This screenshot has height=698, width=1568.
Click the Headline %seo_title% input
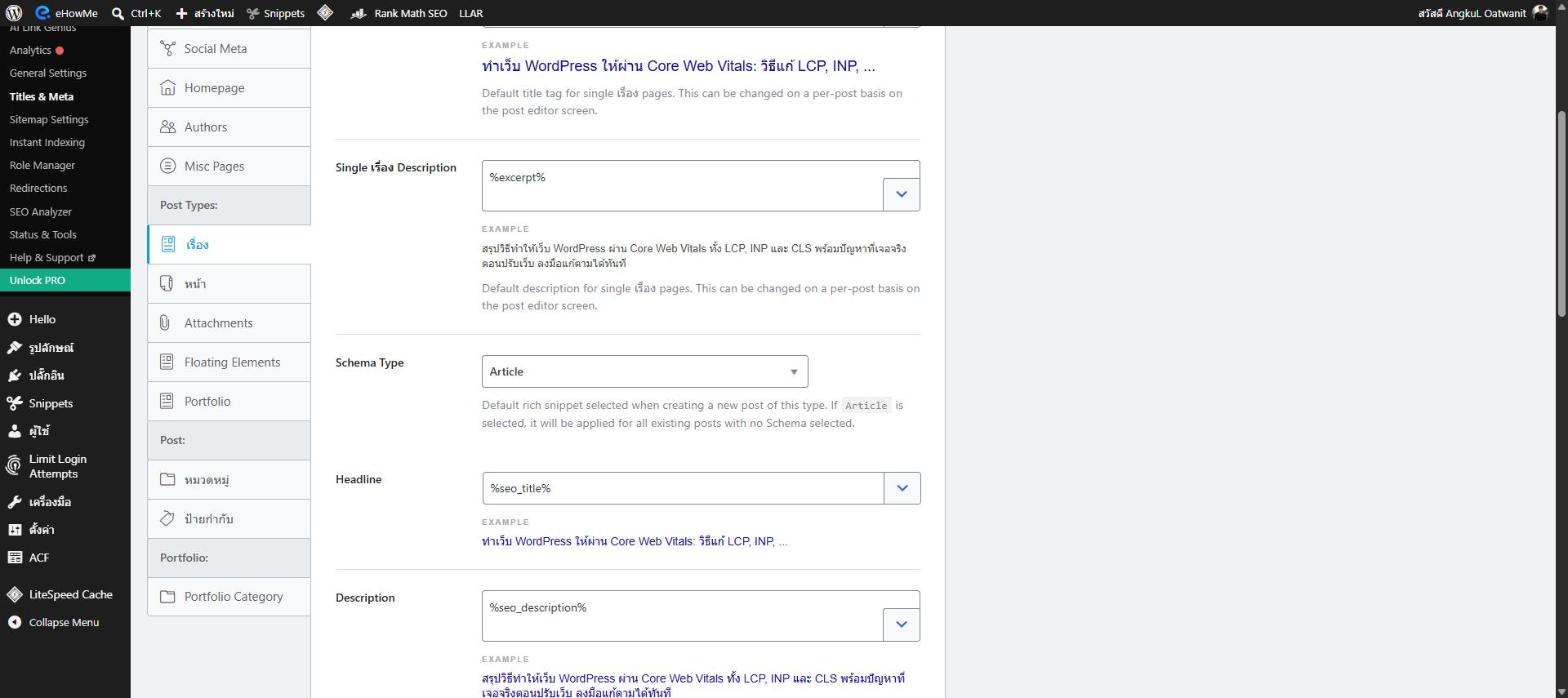click(x=683, y=488)
